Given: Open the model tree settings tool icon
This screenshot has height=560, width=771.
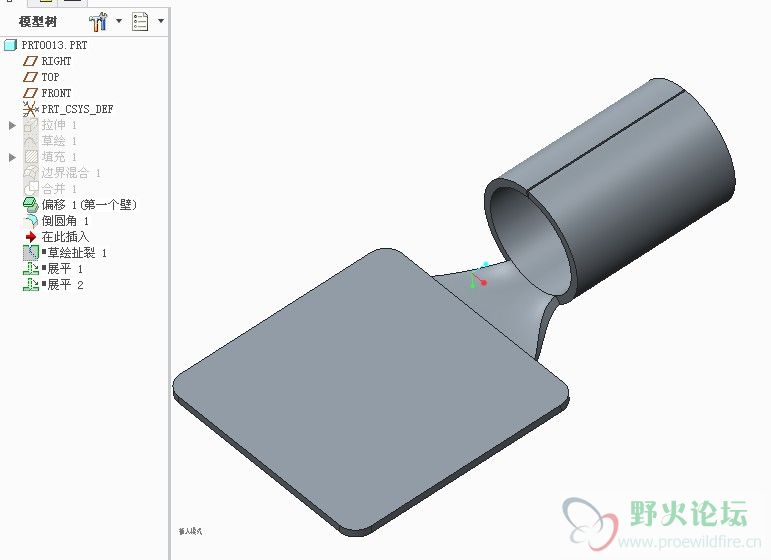Looking at the screenshot, I should click(x=98, y=22).
